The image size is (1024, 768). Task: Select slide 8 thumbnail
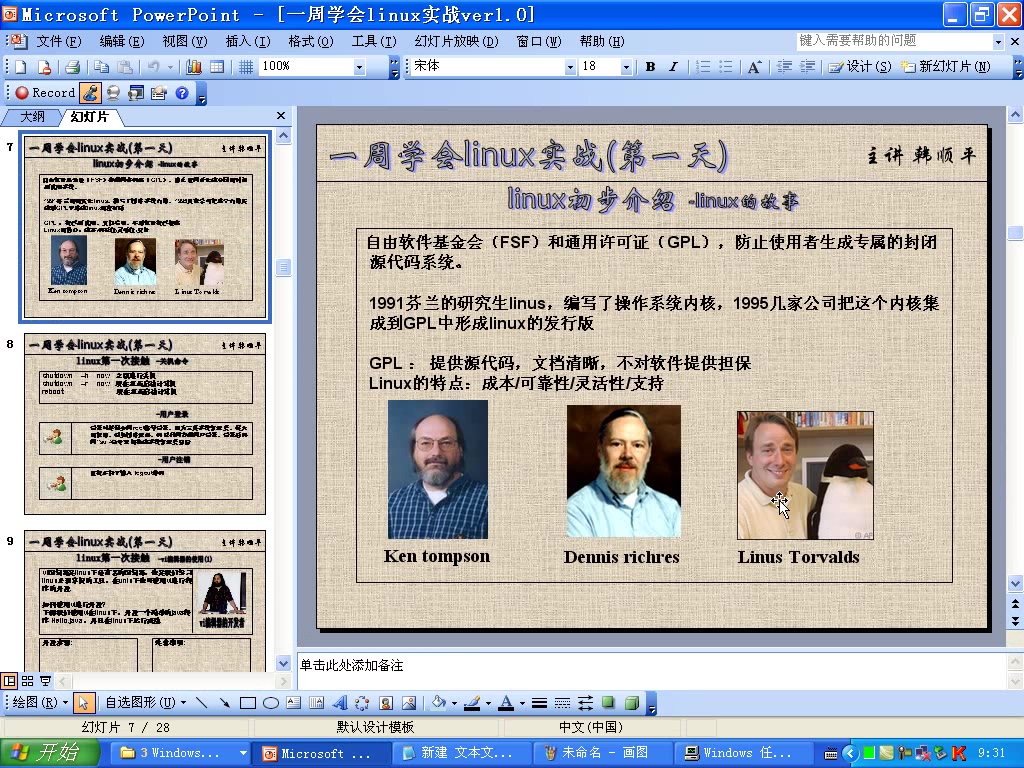(x=145, y=424)
